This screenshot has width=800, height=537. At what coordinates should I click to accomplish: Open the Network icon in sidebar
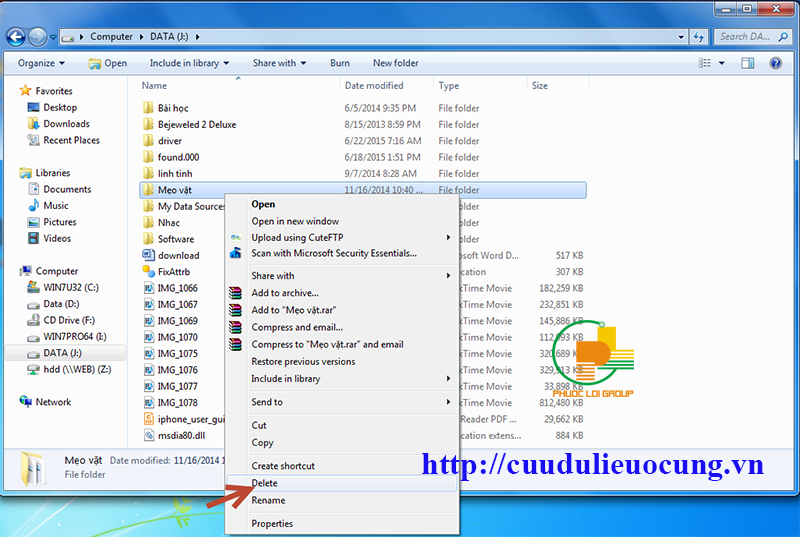[26, 402]
